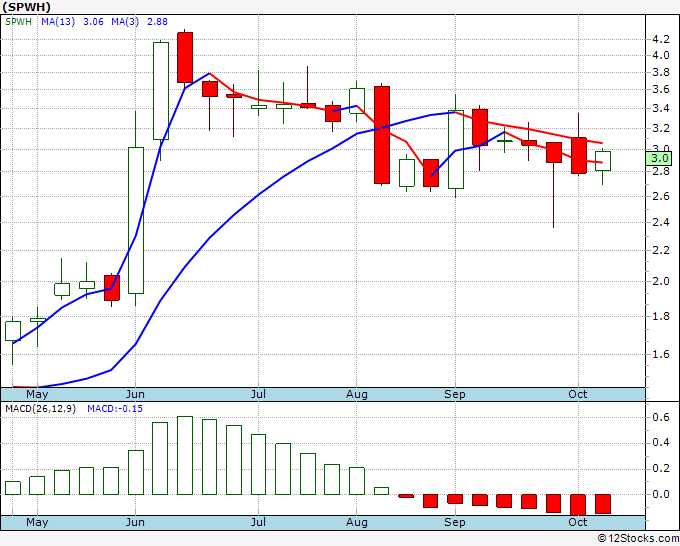
Task: Click the MA(13) legend label
Action: (x=58, y=22)
